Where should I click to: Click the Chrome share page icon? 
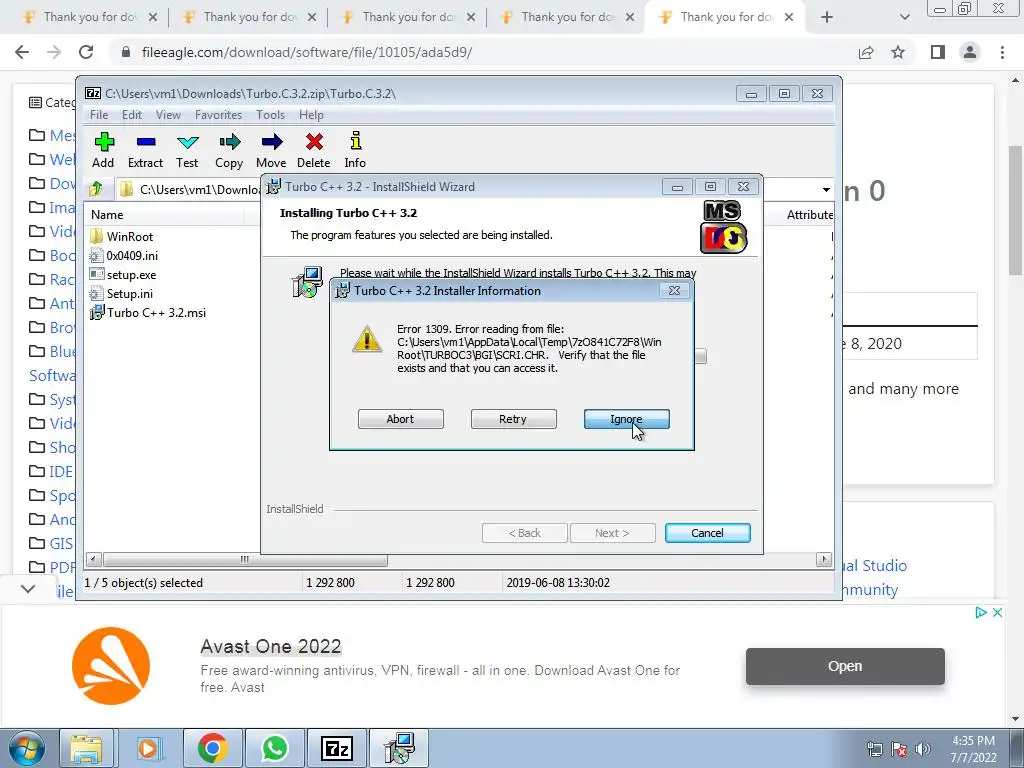point(866,52)
